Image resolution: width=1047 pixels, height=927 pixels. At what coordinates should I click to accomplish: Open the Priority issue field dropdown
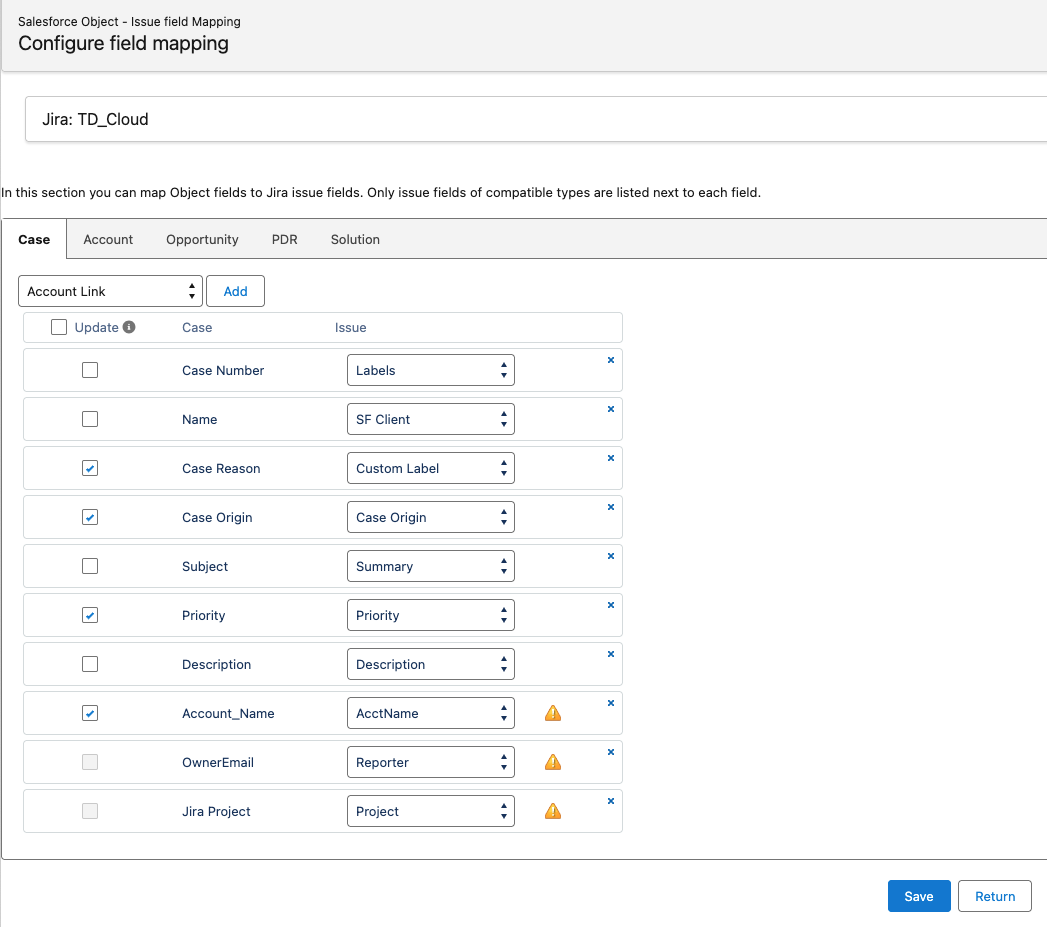pos(431,615)
